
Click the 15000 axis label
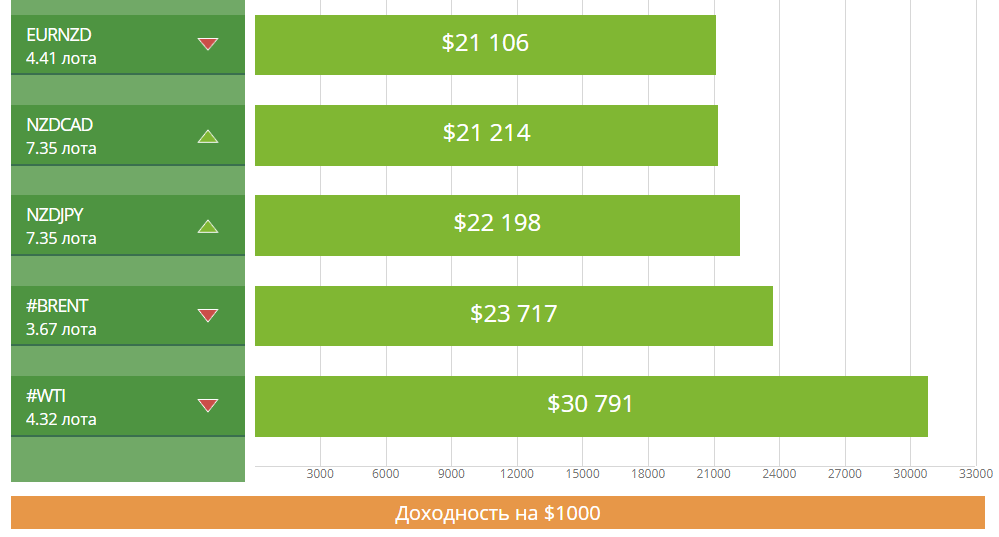pyautogui.click(x=582, y=474)
